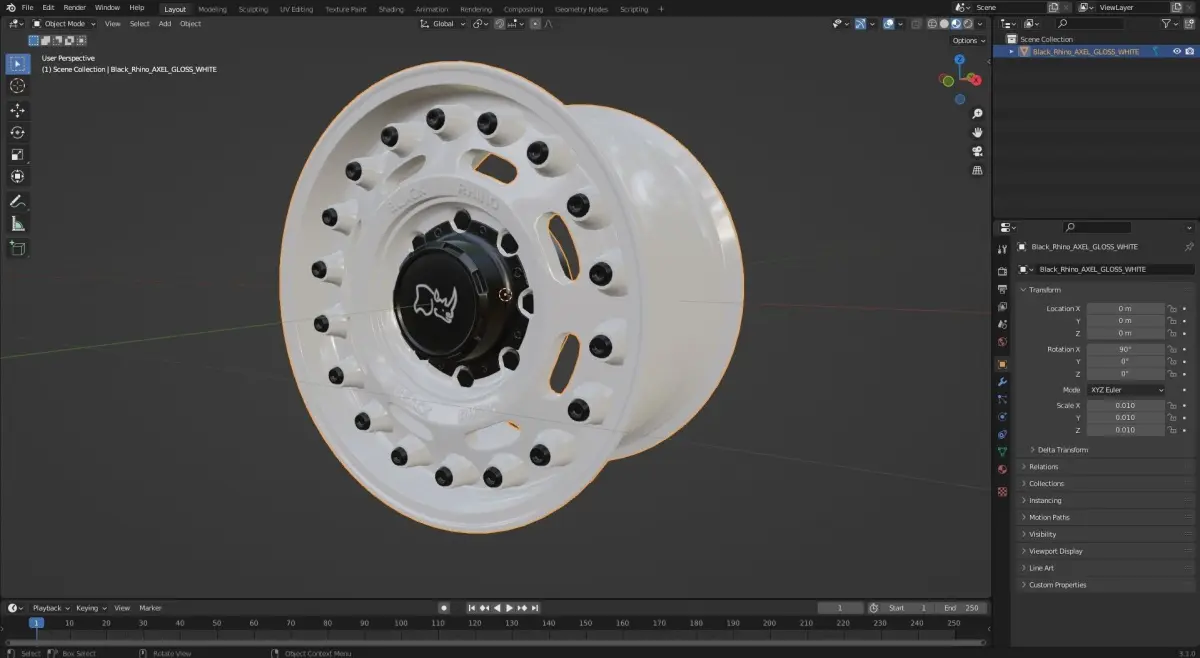Open the Object Mode dropdown
Image resolution: width=1200 pixels, height=658 pixels.
pos(64,23)
